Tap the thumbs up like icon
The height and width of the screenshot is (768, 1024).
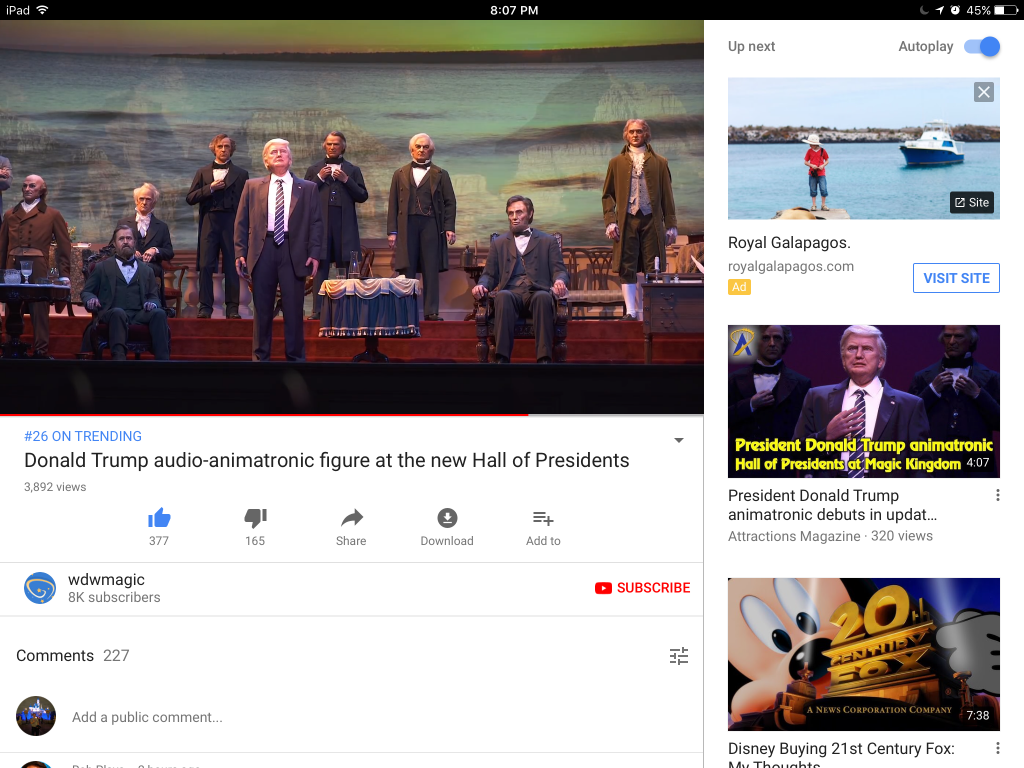[159, 518]
